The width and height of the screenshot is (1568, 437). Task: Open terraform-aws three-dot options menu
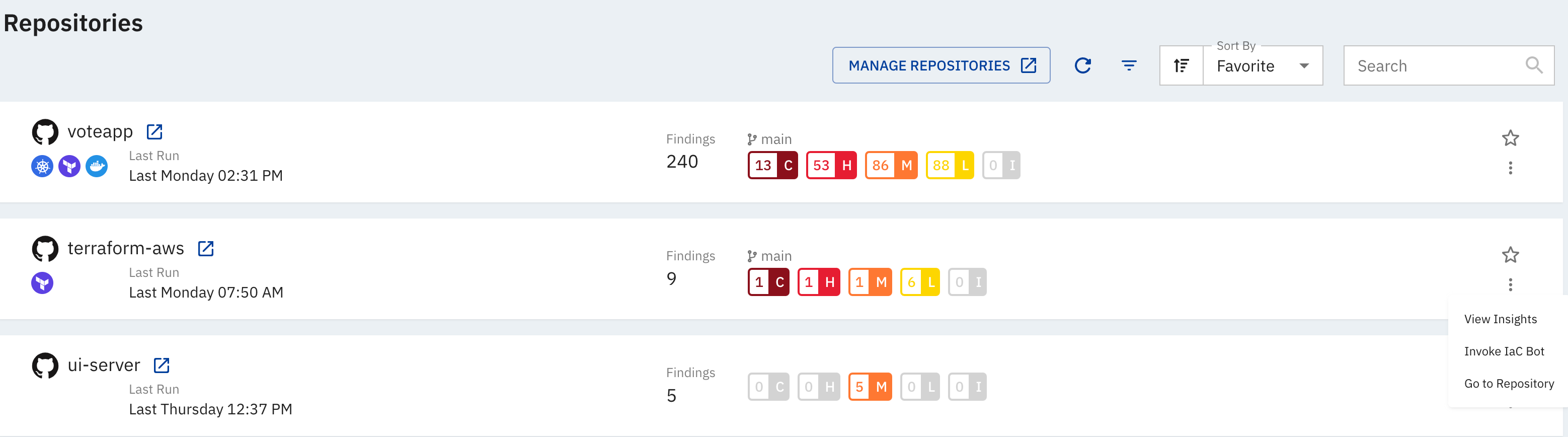point(1510,285)
